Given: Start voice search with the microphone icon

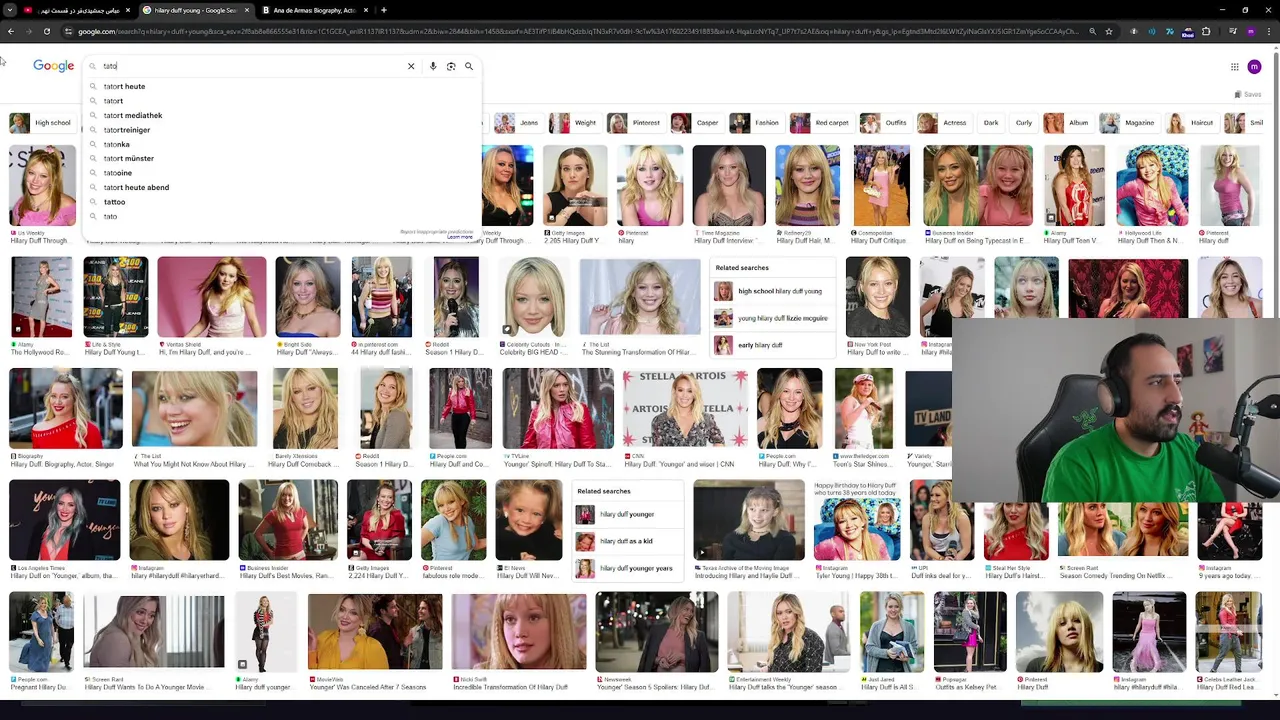Looking at the screenshot, I should click(x=433, y=66).
